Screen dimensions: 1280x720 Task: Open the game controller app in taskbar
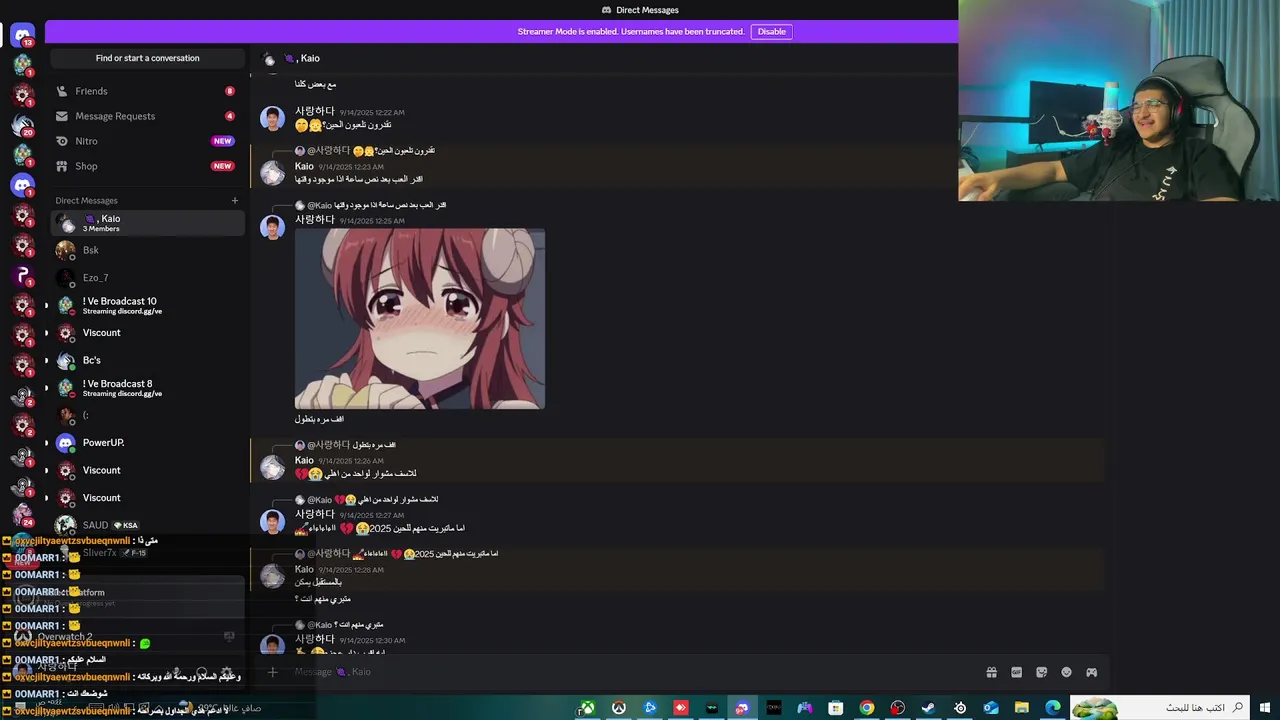[x=805, y=708]
